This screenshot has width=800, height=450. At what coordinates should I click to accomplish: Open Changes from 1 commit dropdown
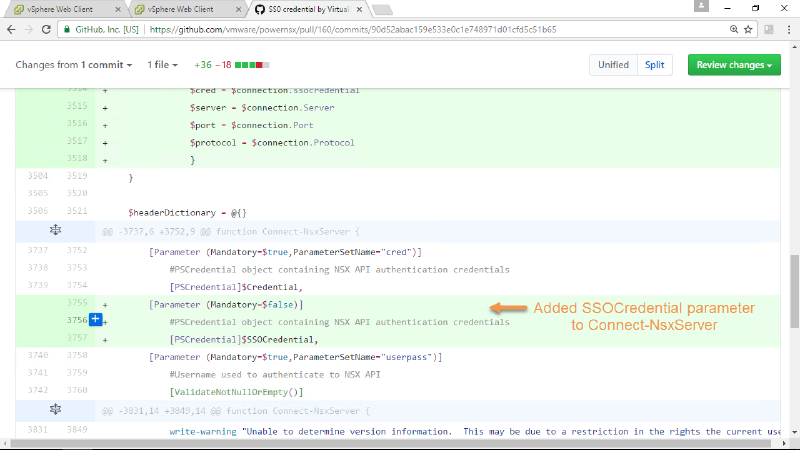point(73,65)
